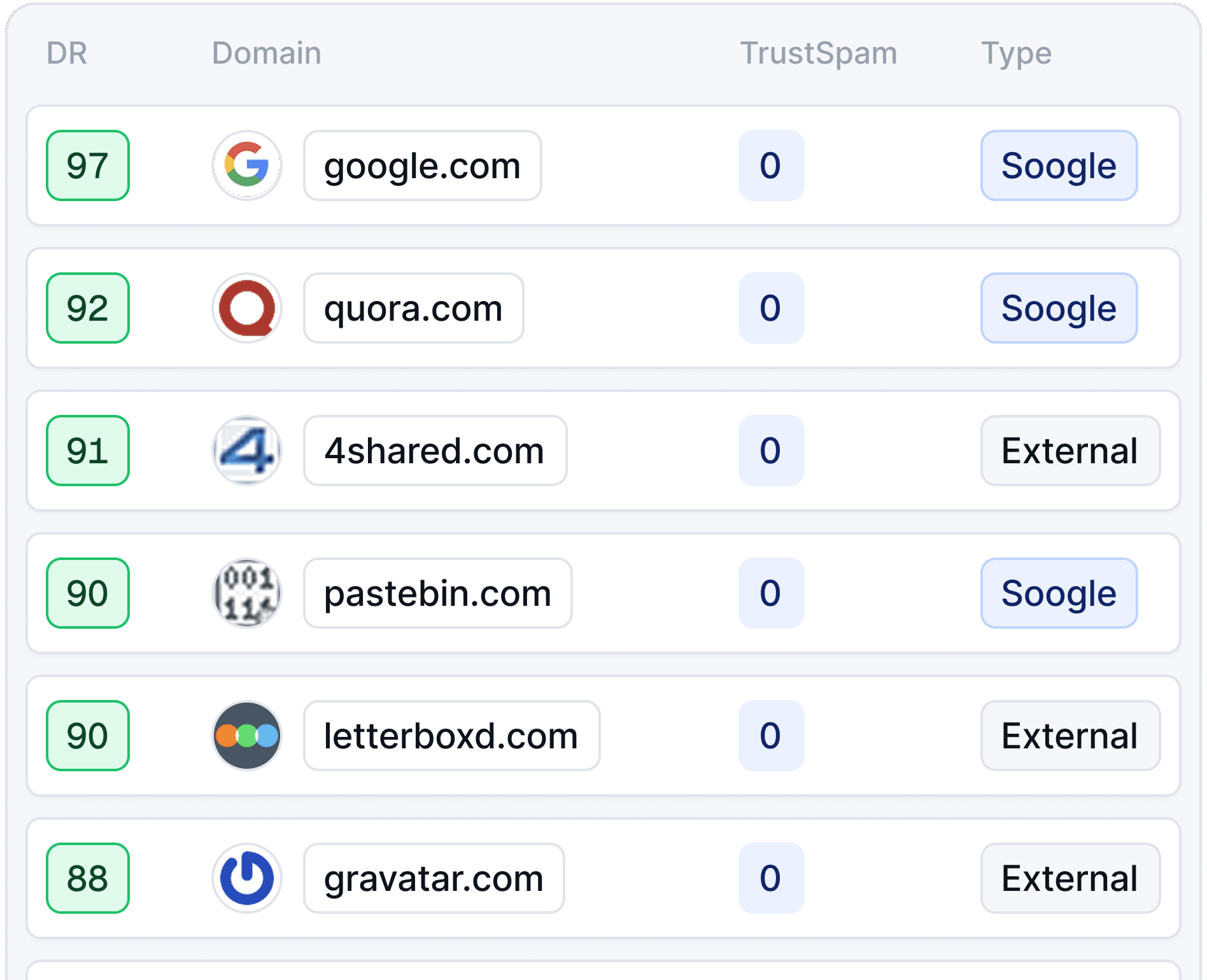Select the Letterboxd three-dot logo
The image size is (1207, 980).
tap(247, 736)
